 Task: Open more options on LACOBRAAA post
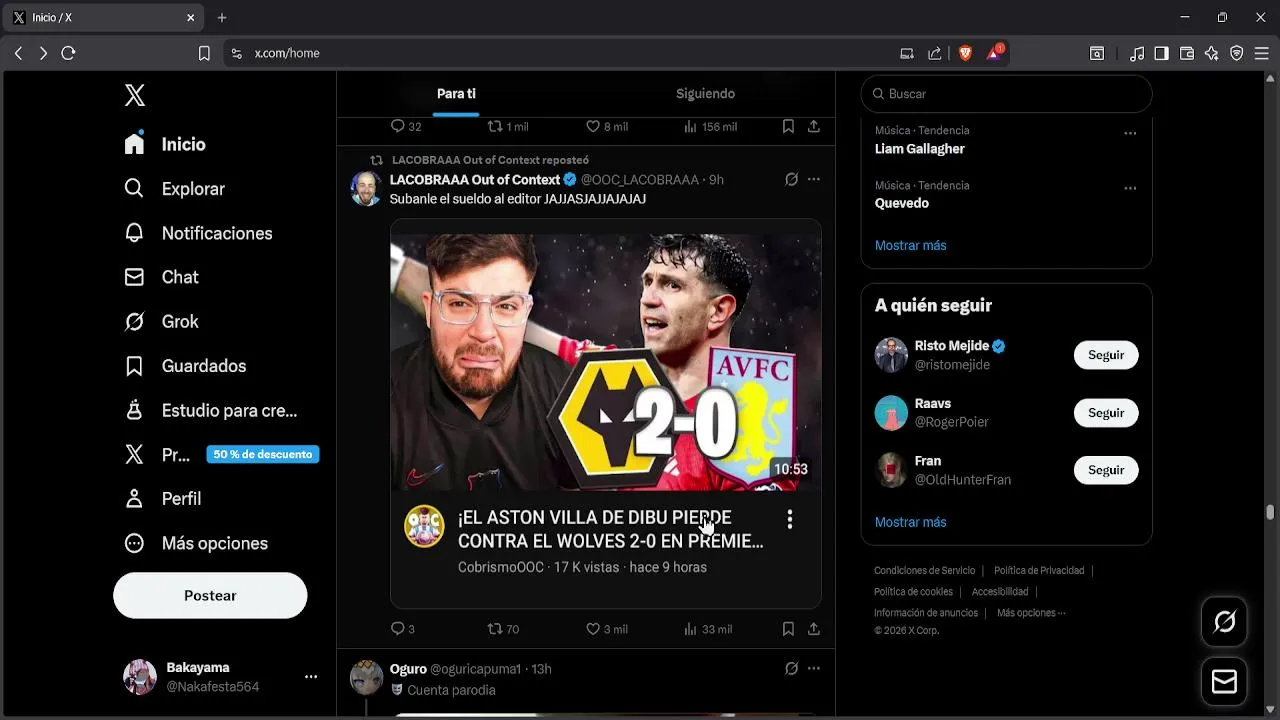(x=814, y=180)
